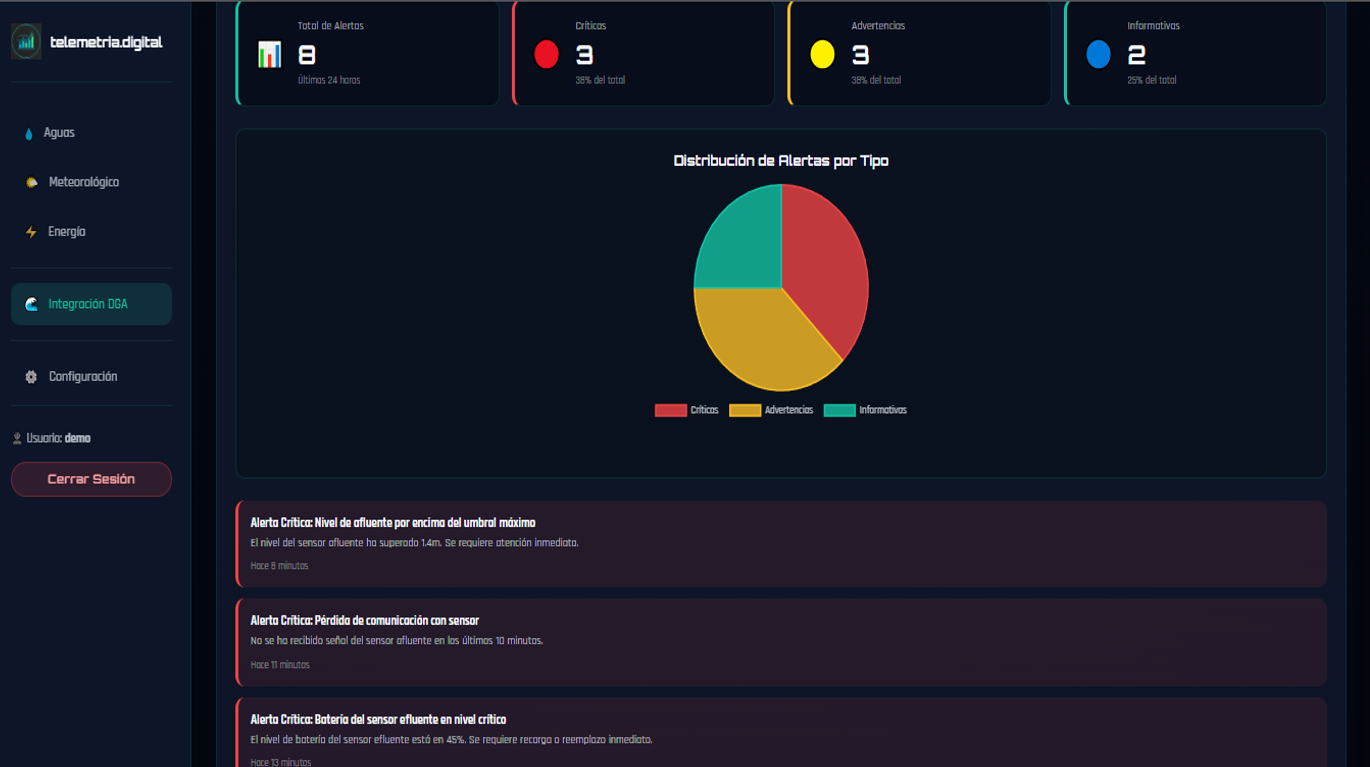Click the blue circle icon on Informativas card

pos(1098,55)
